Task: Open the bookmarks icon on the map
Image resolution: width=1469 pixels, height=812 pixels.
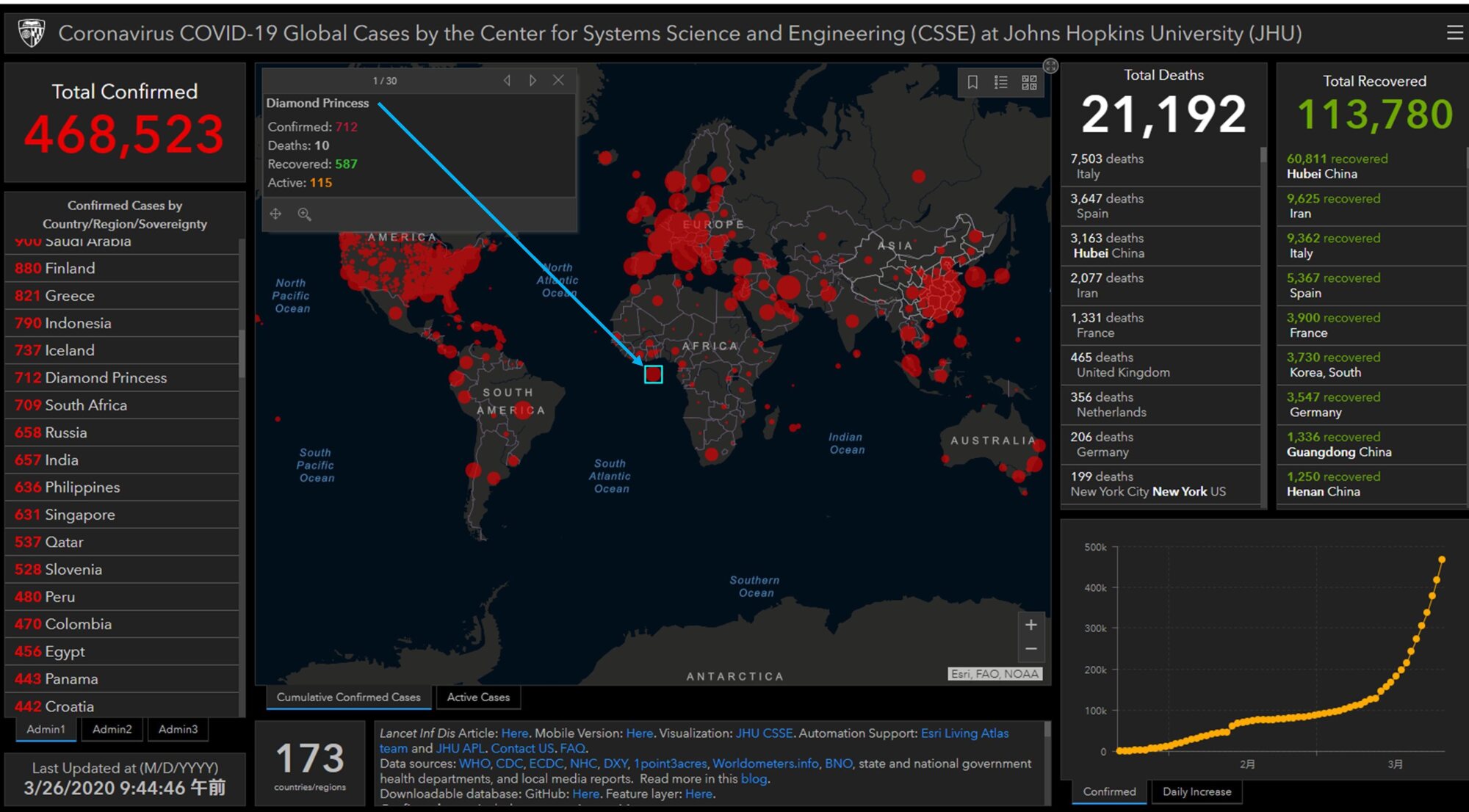Action: pyautogui.click(x=972, y=82)
